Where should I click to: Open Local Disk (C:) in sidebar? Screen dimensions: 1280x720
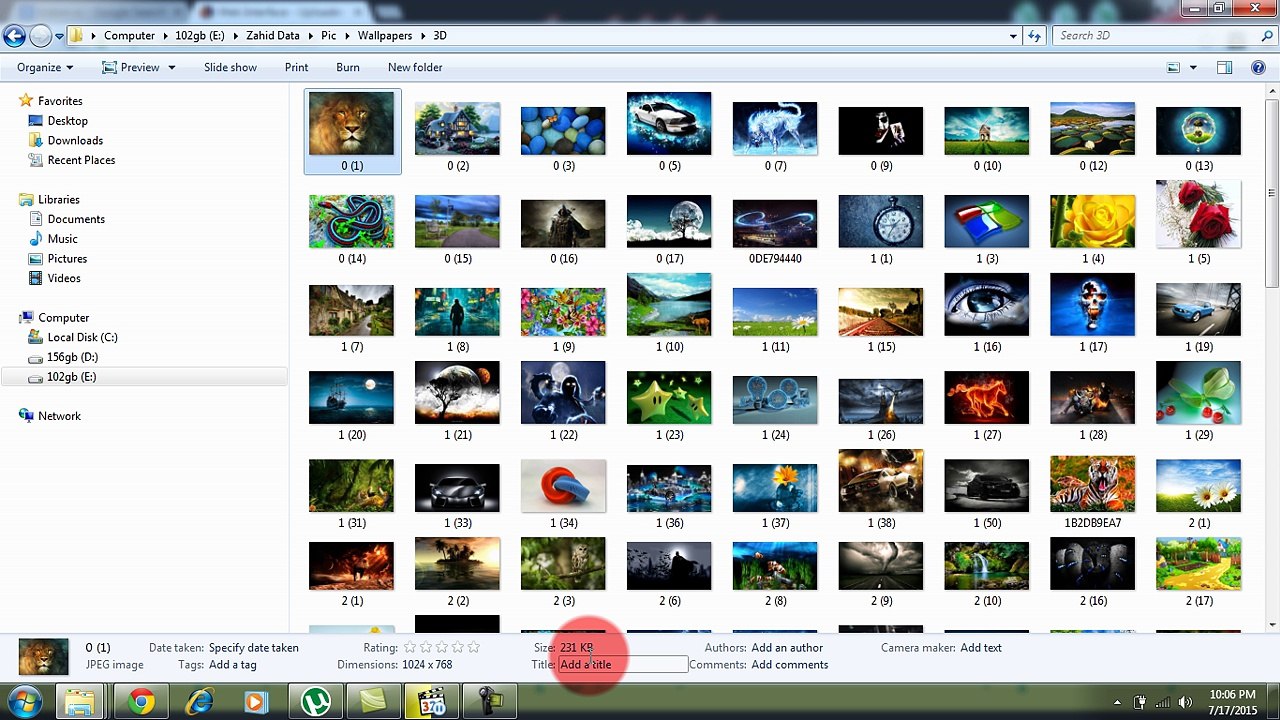pyautogui.click(x=82, y=337)
